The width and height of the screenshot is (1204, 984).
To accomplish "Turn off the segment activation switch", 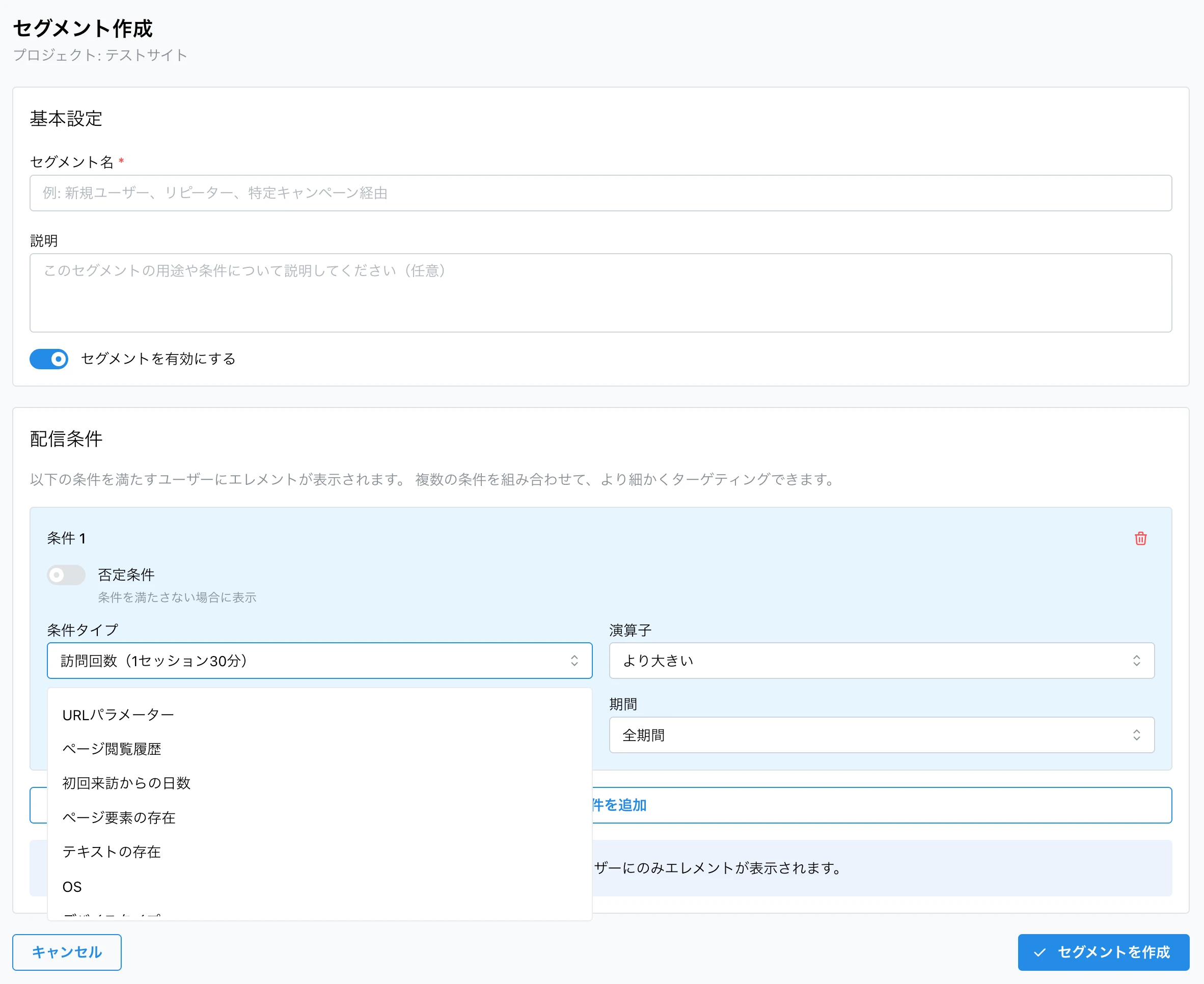I will click(x=49, y=358).
